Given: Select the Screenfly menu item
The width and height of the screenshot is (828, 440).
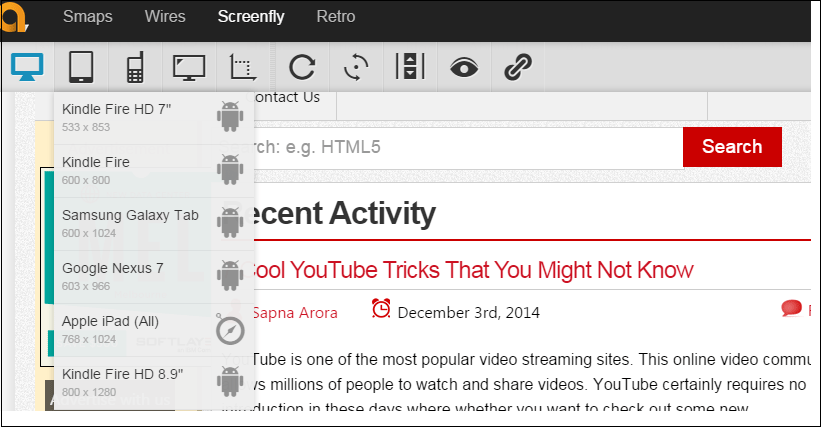Looking at the screenshot, I should (x=251, y=16).
